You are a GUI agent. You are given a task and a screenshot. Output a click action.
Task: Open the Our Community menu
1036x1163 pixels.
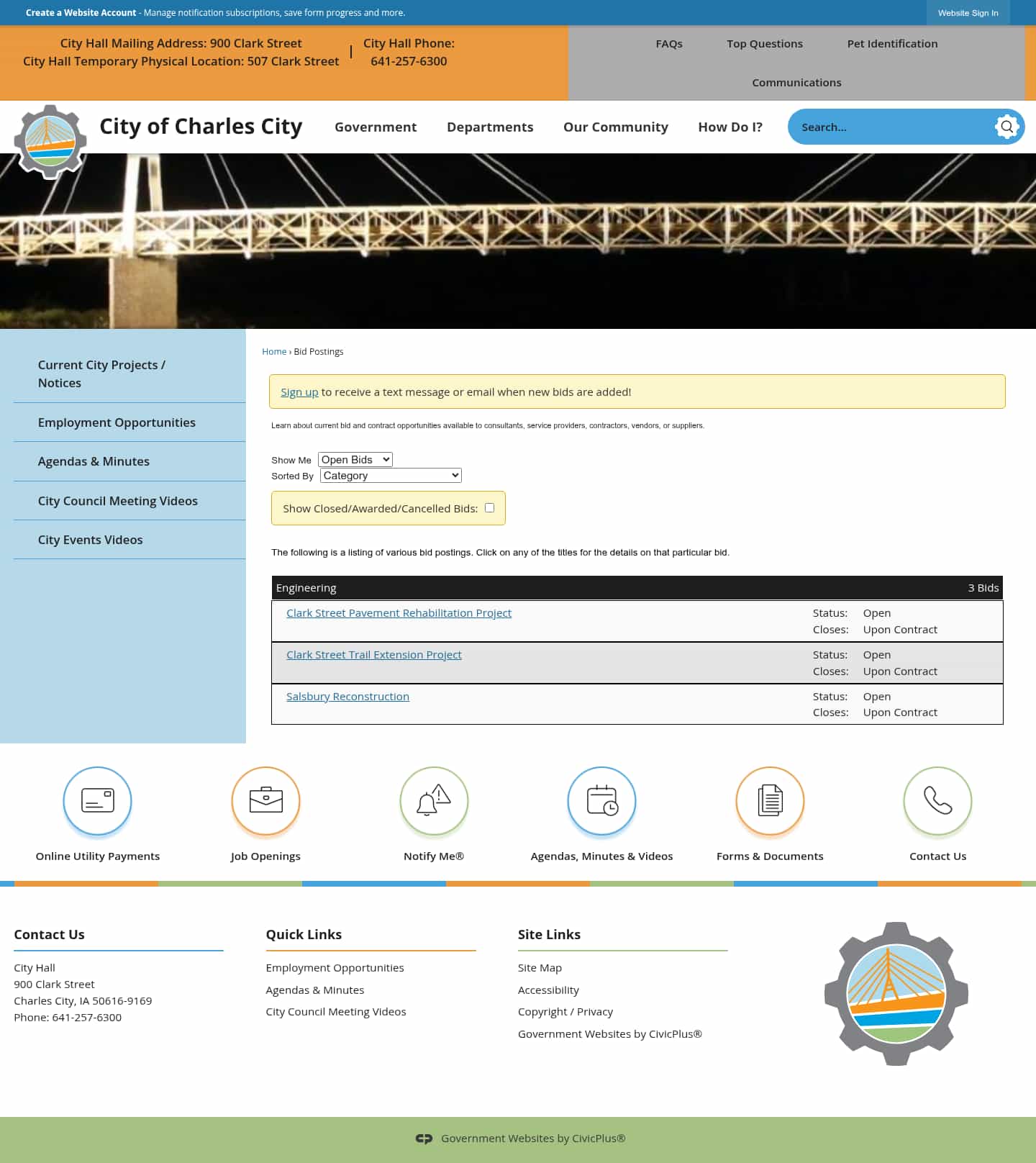tap(616, 127)
